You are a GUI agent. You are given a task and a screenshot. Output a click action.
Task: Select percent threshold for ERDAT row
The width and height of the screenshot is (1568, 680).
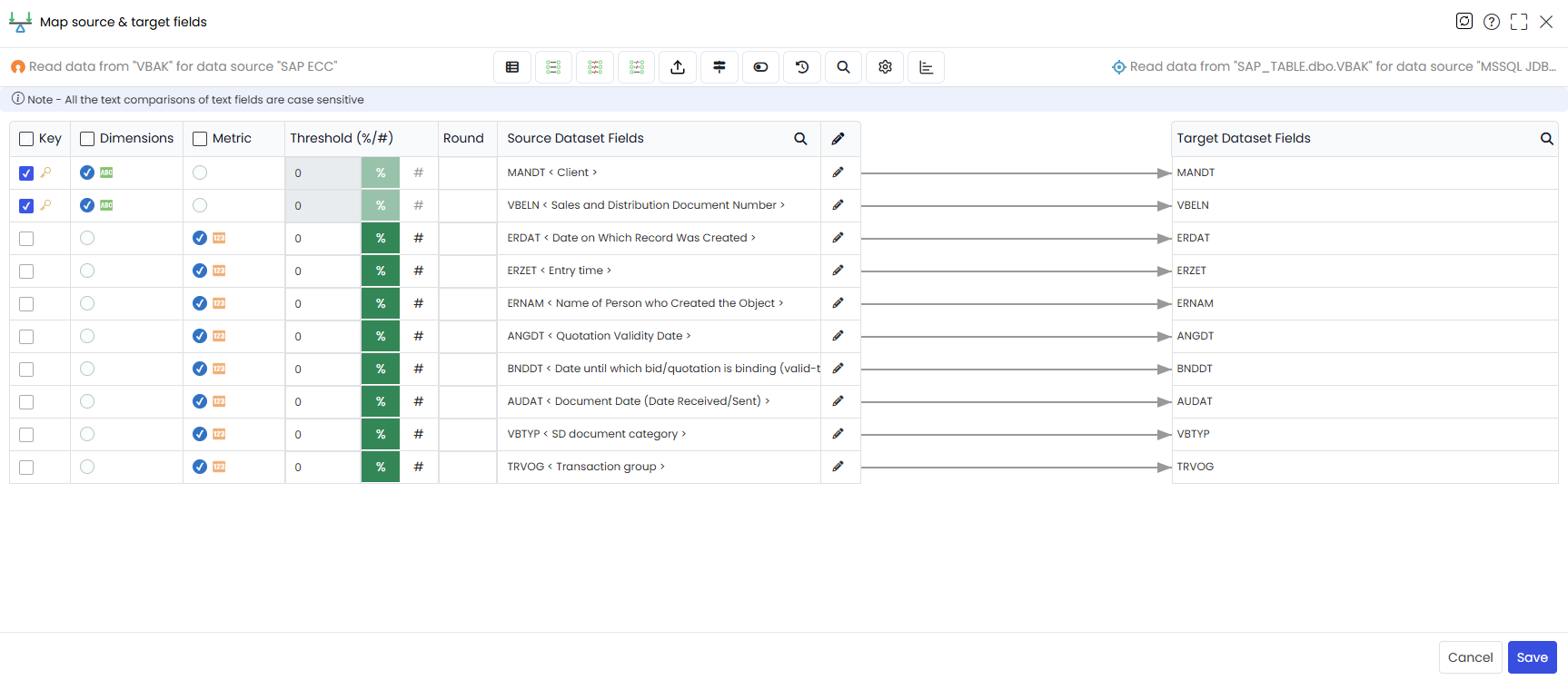click(x=381, y=238)
